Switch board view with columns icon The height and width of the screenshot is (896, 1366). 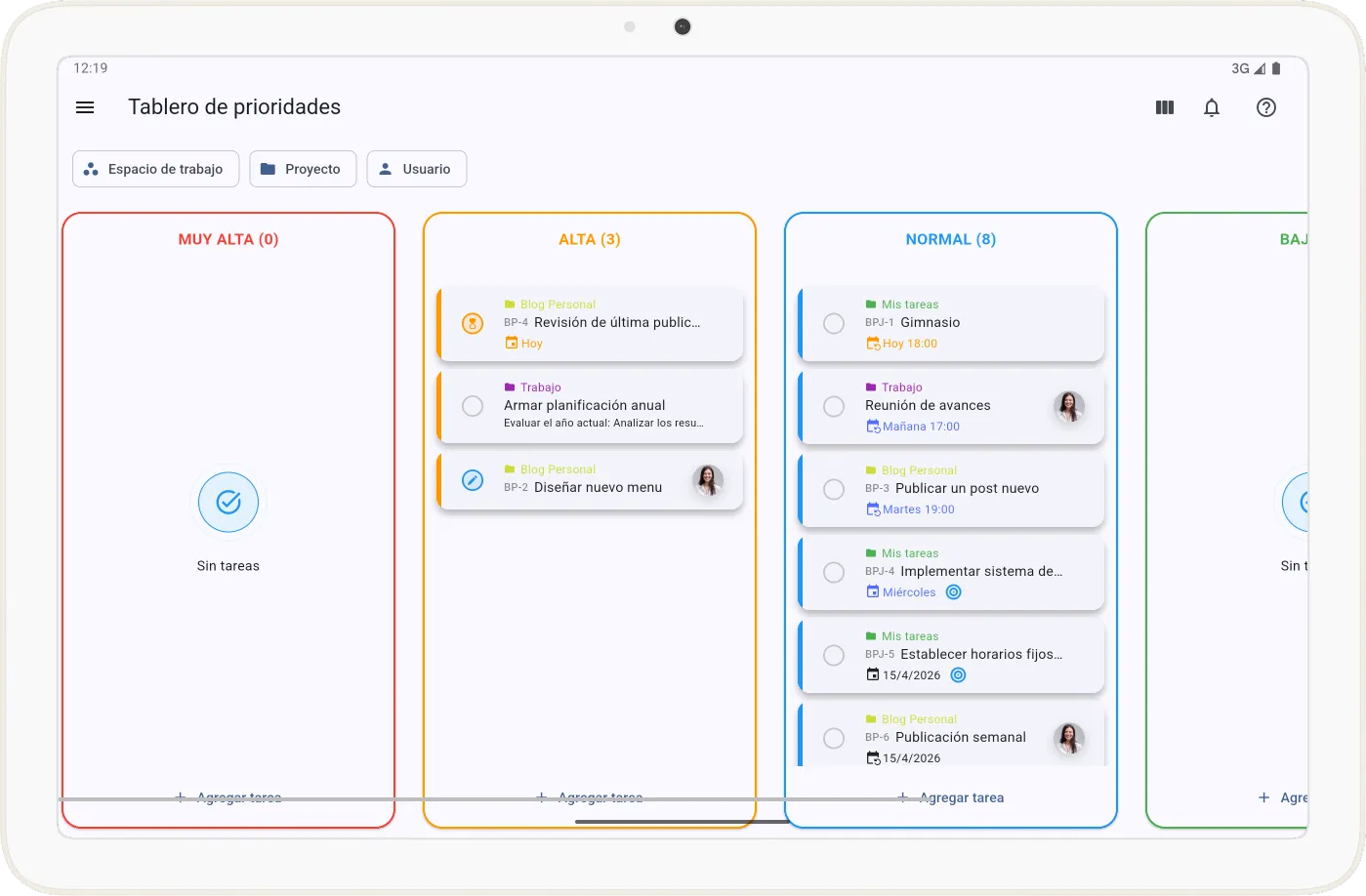[x=1165, y=107]
